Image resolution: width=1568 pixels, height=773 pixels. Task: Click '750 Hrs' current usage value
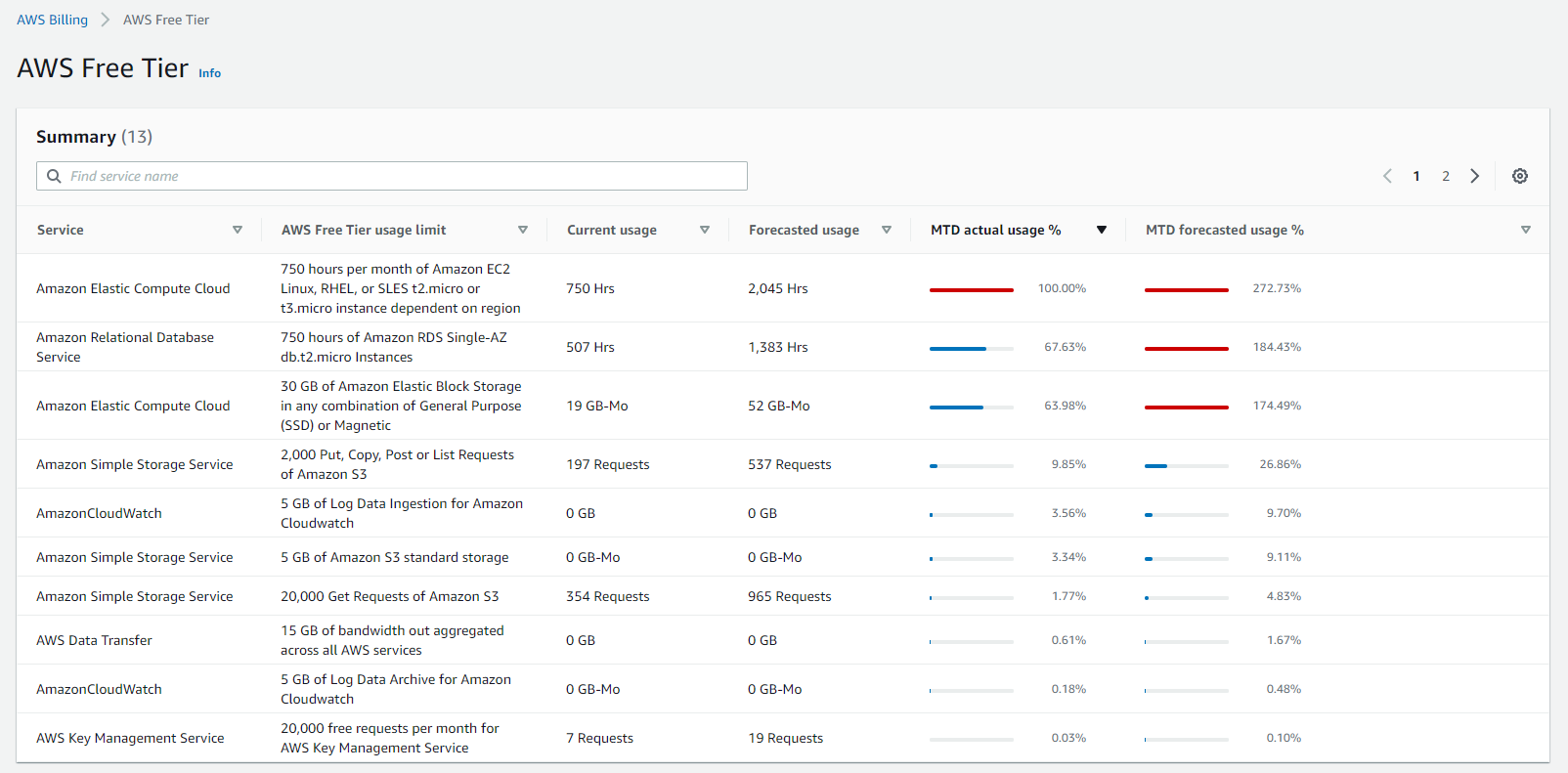coord(590,288)
